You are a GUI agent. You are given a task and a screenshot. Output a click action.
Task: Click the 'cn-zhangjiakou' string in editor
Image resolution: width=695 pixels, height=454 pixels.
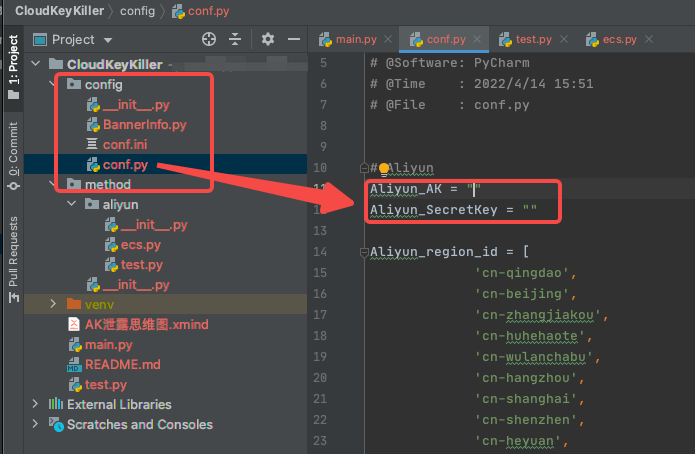pyautogui.click(x=538, y=315)
